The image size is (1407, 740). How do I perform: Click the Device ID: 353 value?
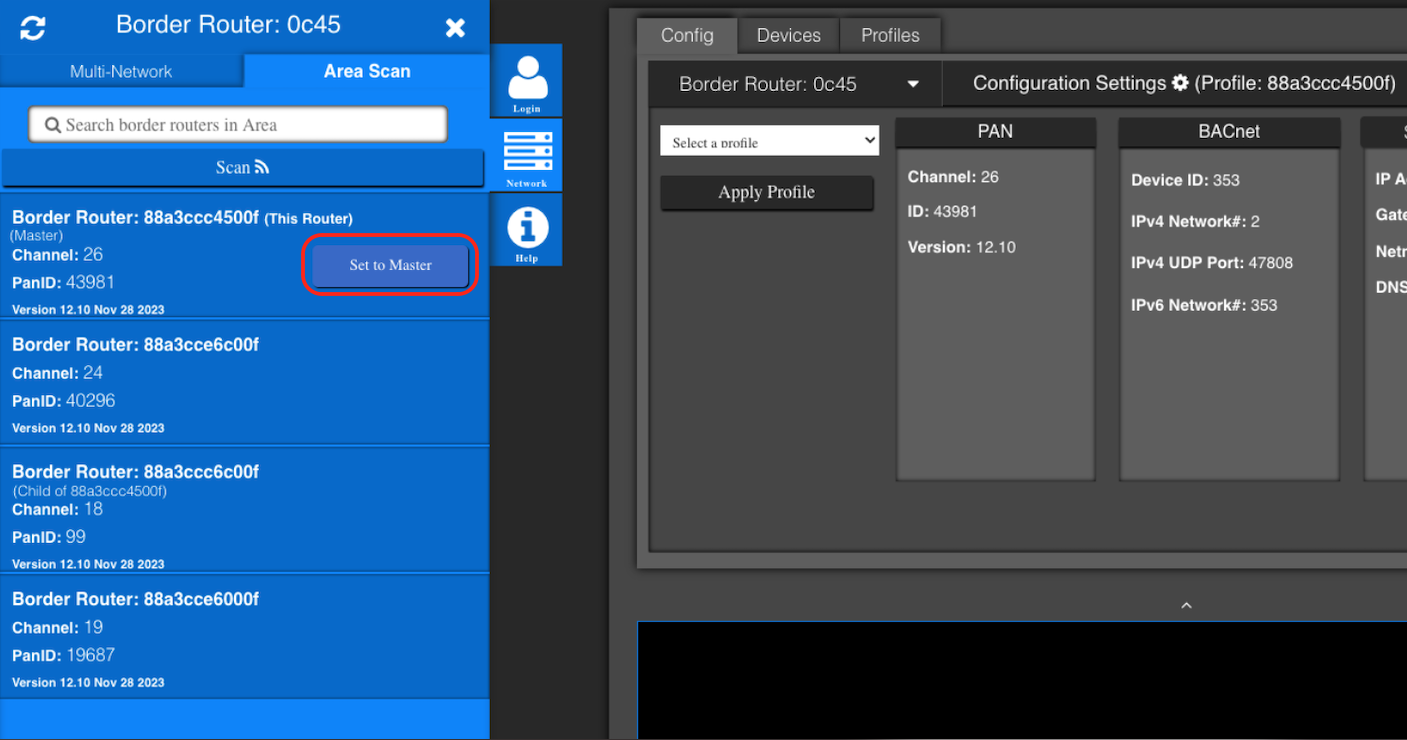pos(1185,180)
